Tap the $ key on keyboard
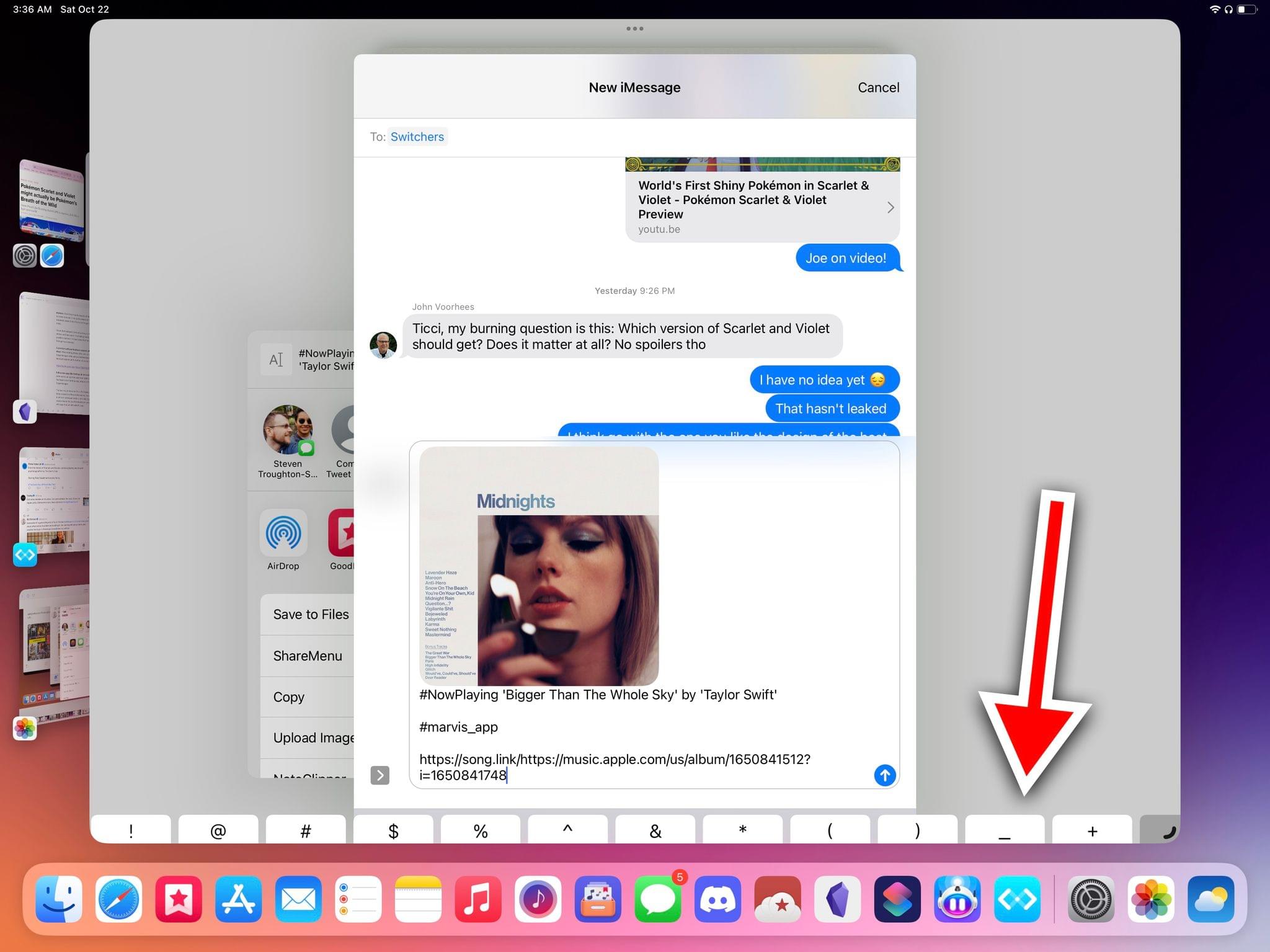Image resolution: width=1270 pixels, height=952 pixels. tap(393, 830)
